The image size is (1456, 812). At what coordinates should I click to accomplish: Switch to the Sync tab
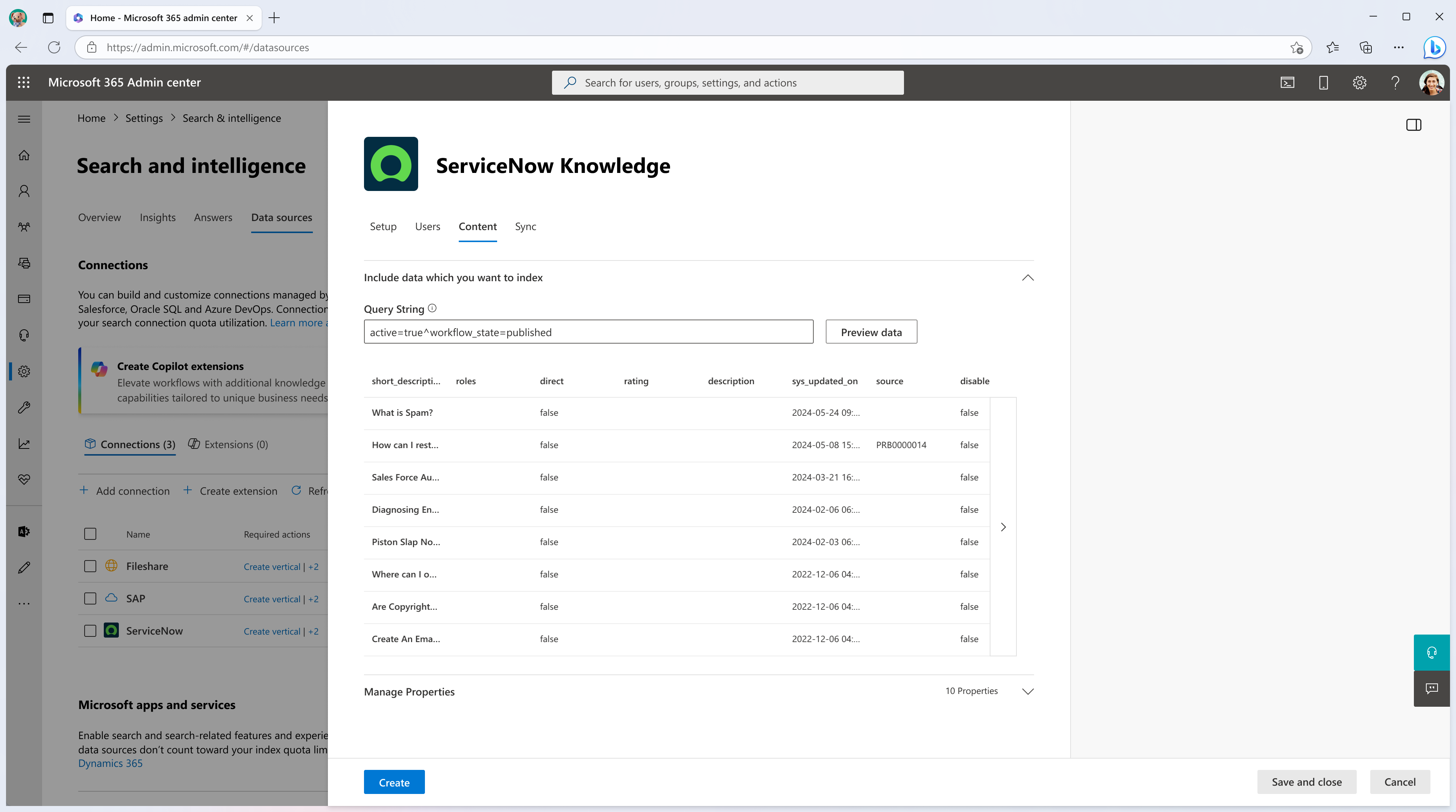525,226
